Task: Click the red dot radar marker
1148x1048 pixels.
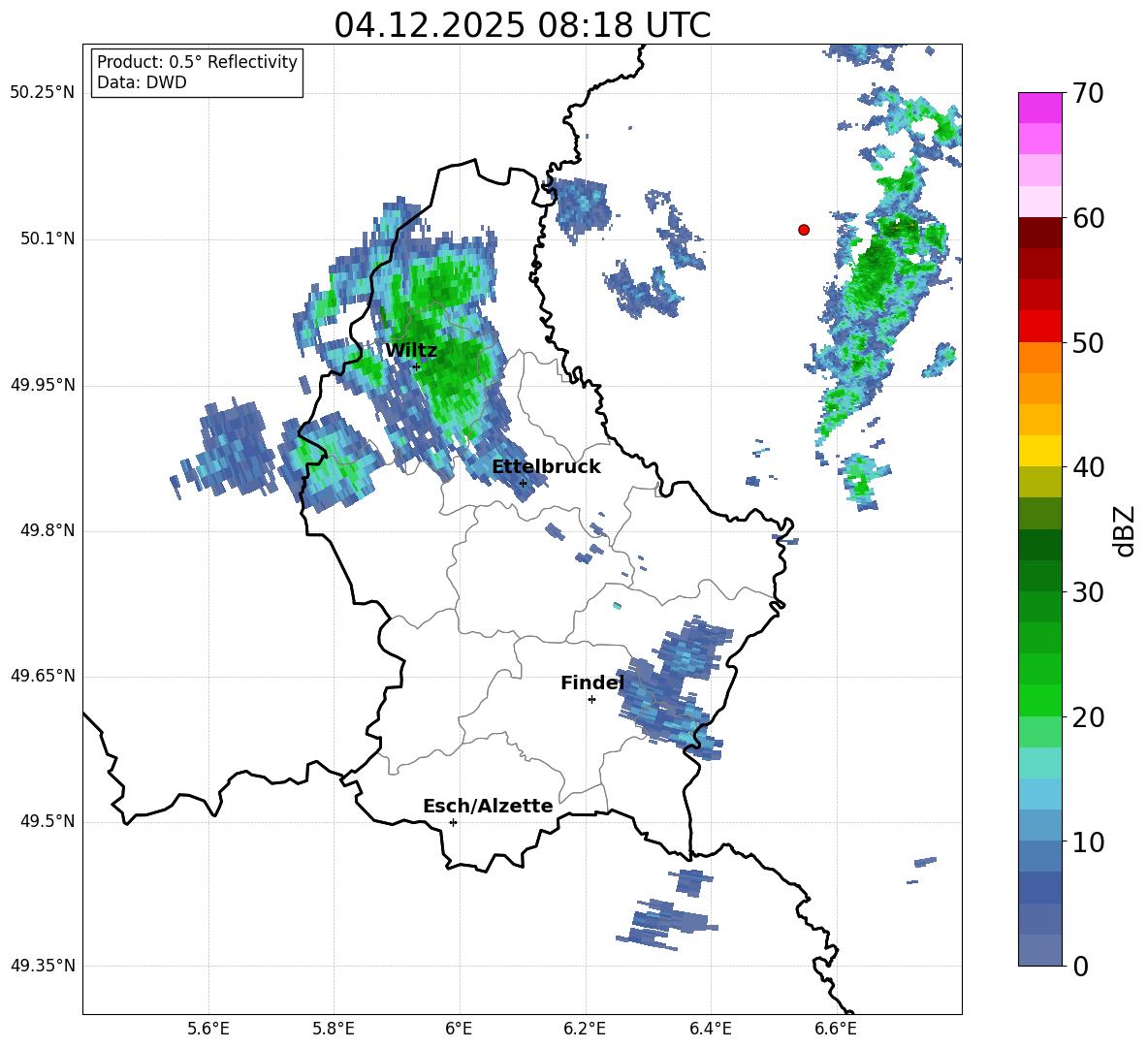Action: tap(804, 230)
